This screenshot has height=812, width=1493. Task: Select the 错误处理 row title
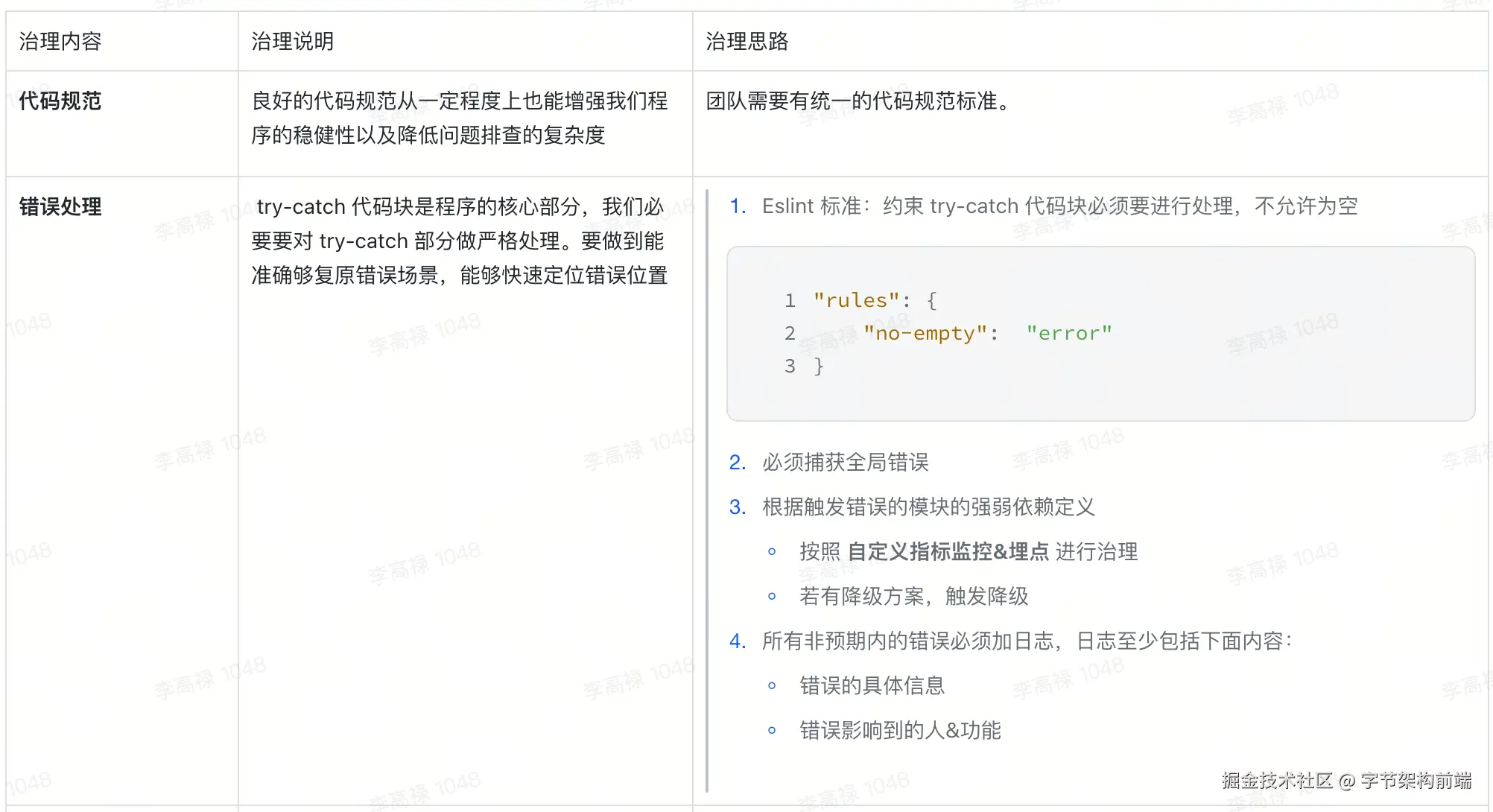pyautogui.click(x=60, y=206)
